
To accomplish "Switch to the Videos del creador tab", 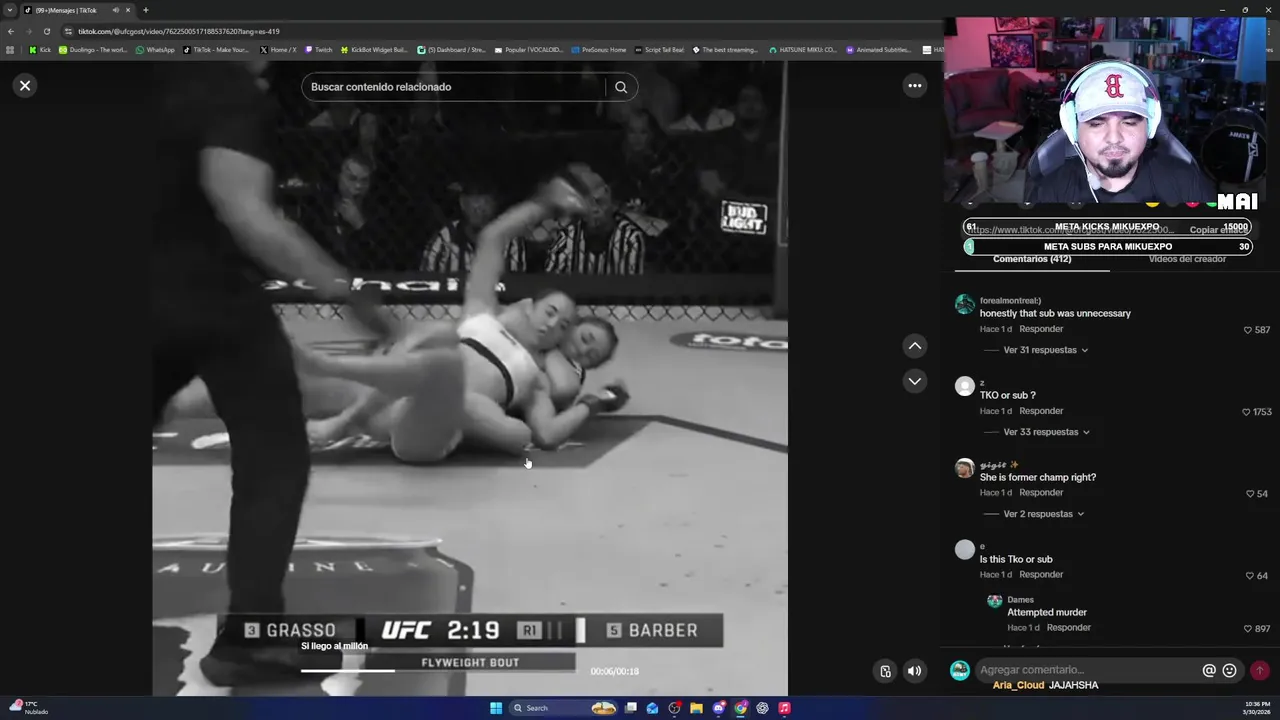I will [1187, 259].
